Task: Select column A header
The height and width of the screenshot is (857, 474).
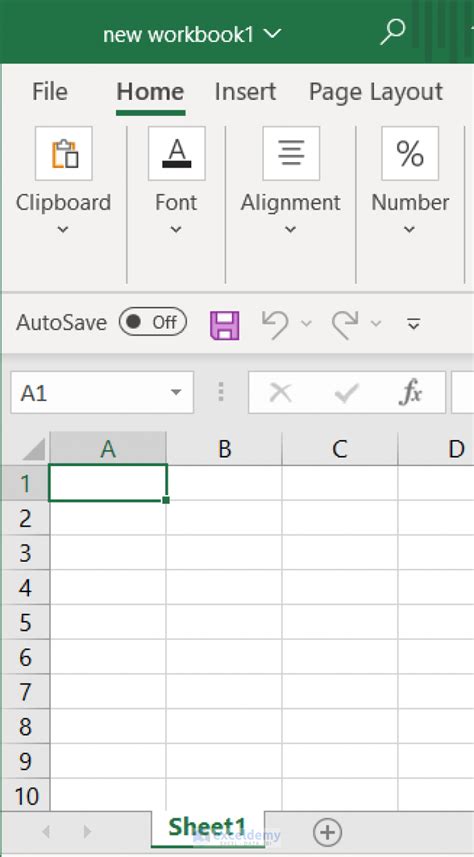Action: [108, 449]
